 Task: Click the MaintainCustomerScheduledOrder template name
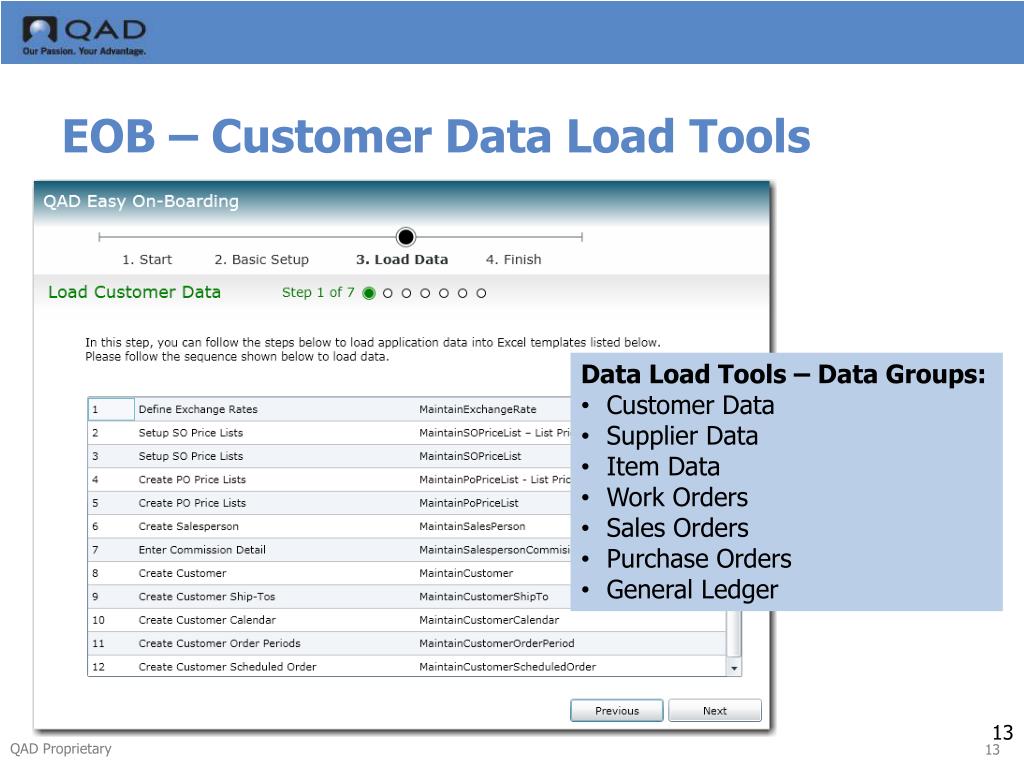(x=507, y=667)
